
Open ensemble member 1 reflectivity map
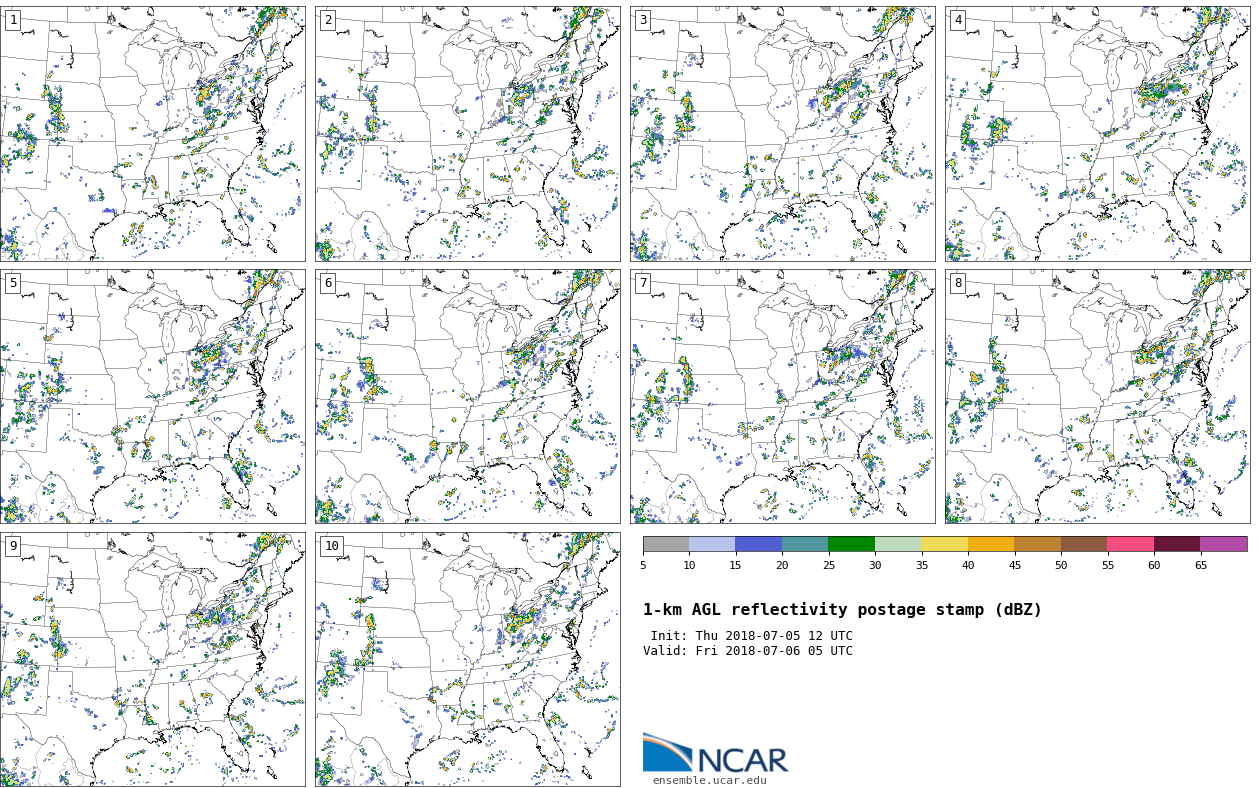[x=152, y=134]
